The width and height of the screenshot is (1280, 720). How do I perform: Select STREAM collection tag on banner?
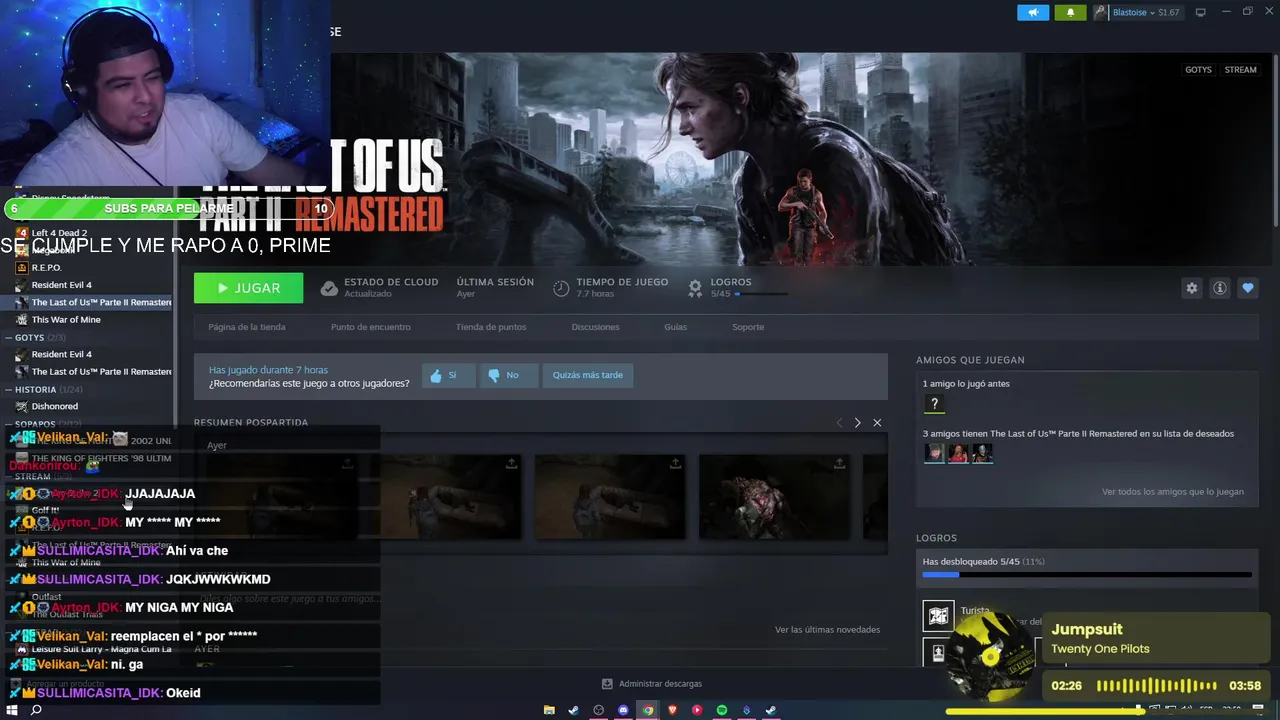point(1240,70)
